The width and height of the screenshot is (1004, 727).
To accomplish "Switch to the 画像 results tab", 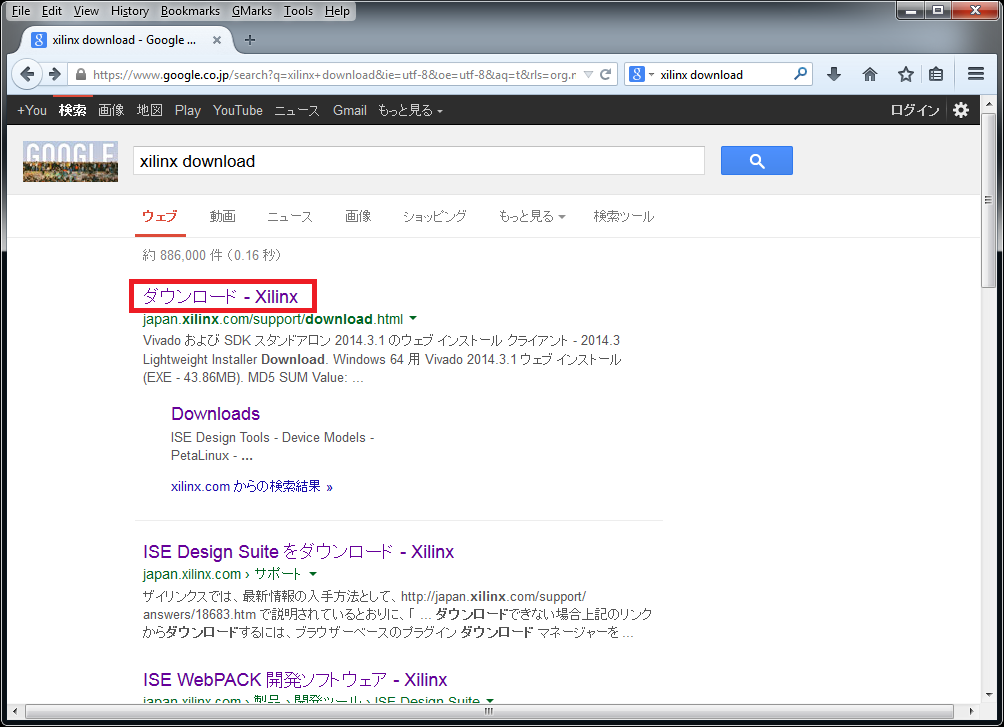I will (358, 216).
